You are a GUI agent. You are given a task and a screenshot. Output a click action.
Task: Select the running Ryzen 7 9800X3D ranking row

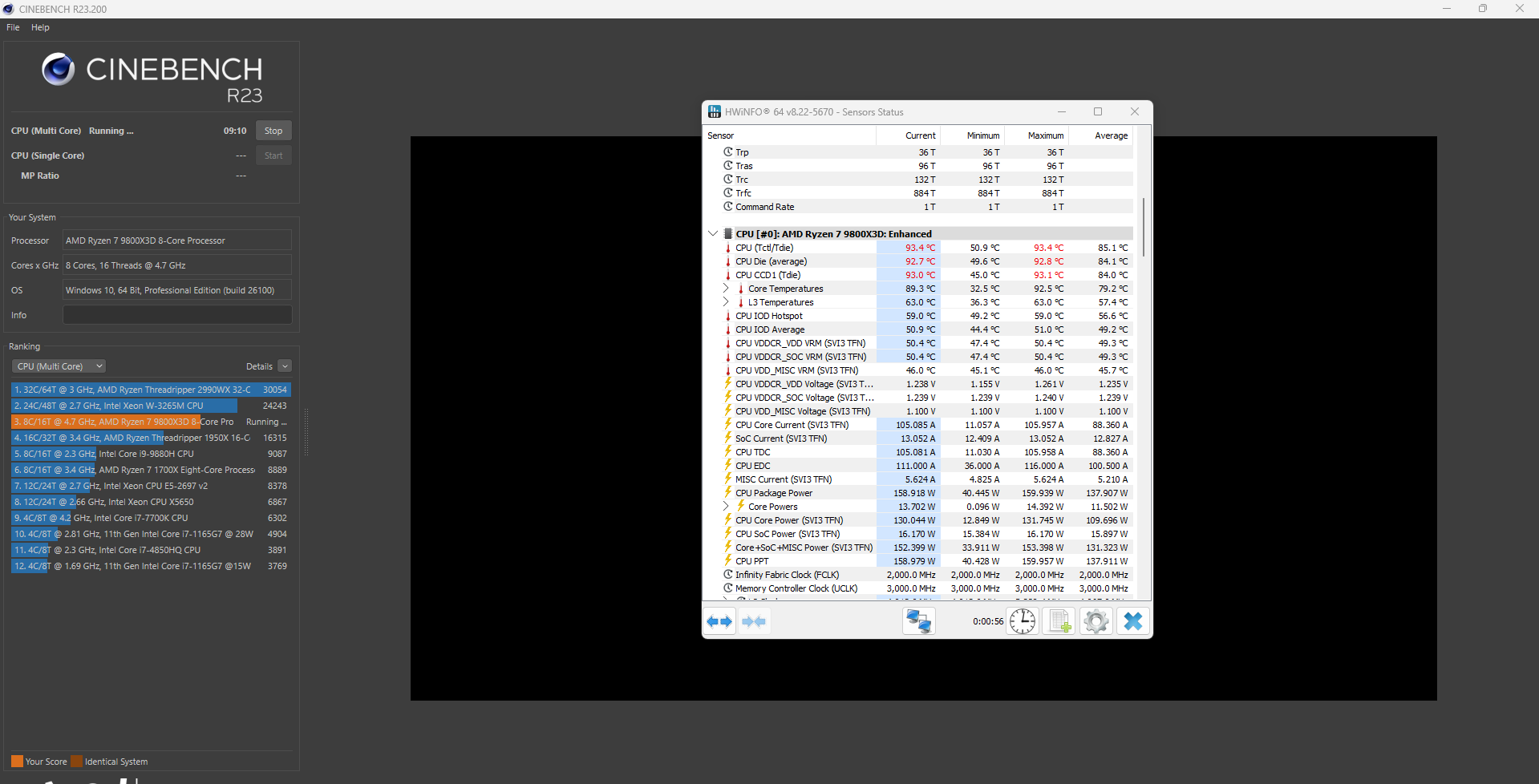point(151,422)
